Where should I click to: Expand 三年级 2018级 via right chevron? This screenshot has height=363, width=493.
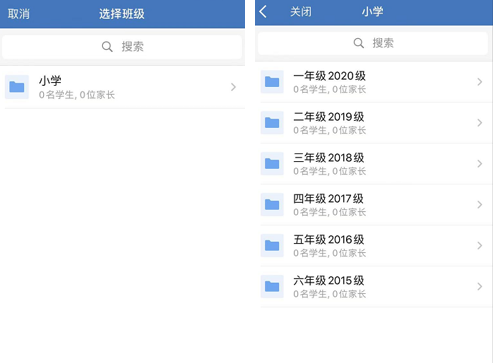pyautogui.click(x=480, y=164)
